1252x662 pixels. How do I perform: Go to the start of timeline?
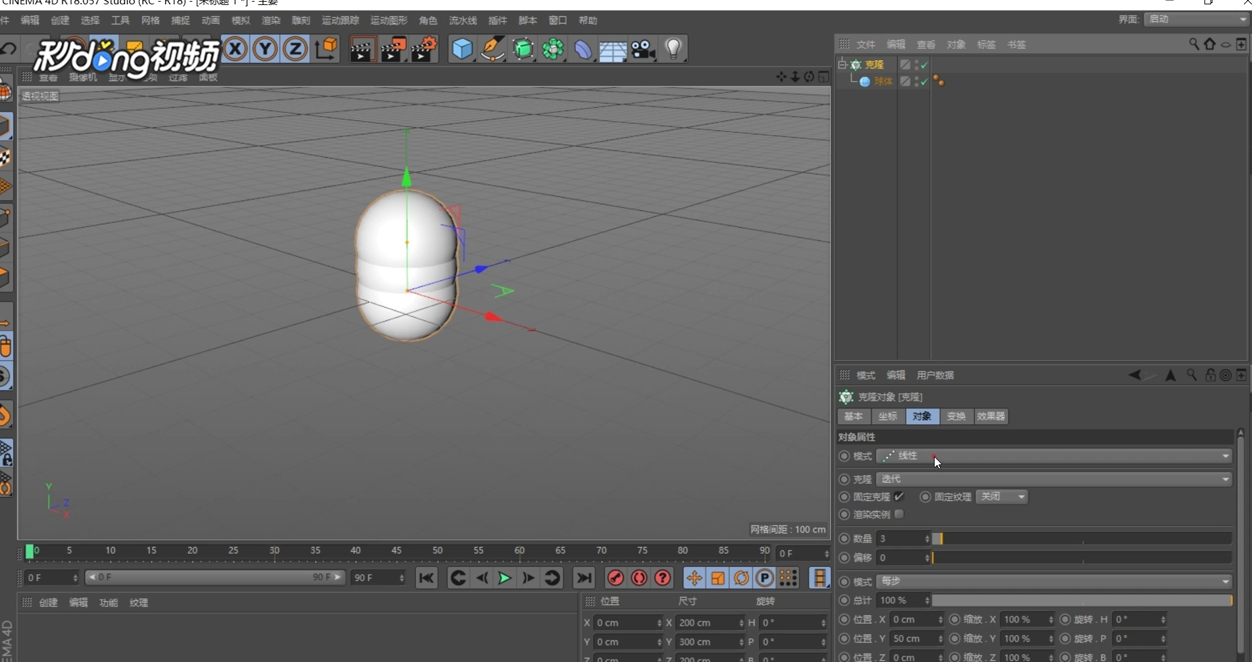pos(426,578)
